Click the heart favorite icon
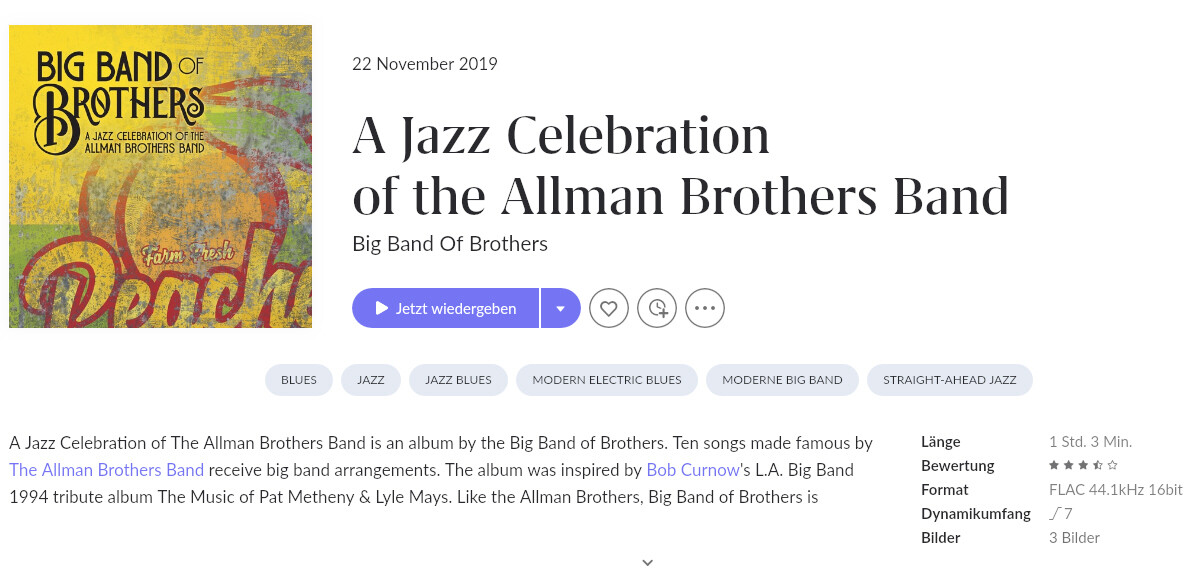 coord(609,308)
